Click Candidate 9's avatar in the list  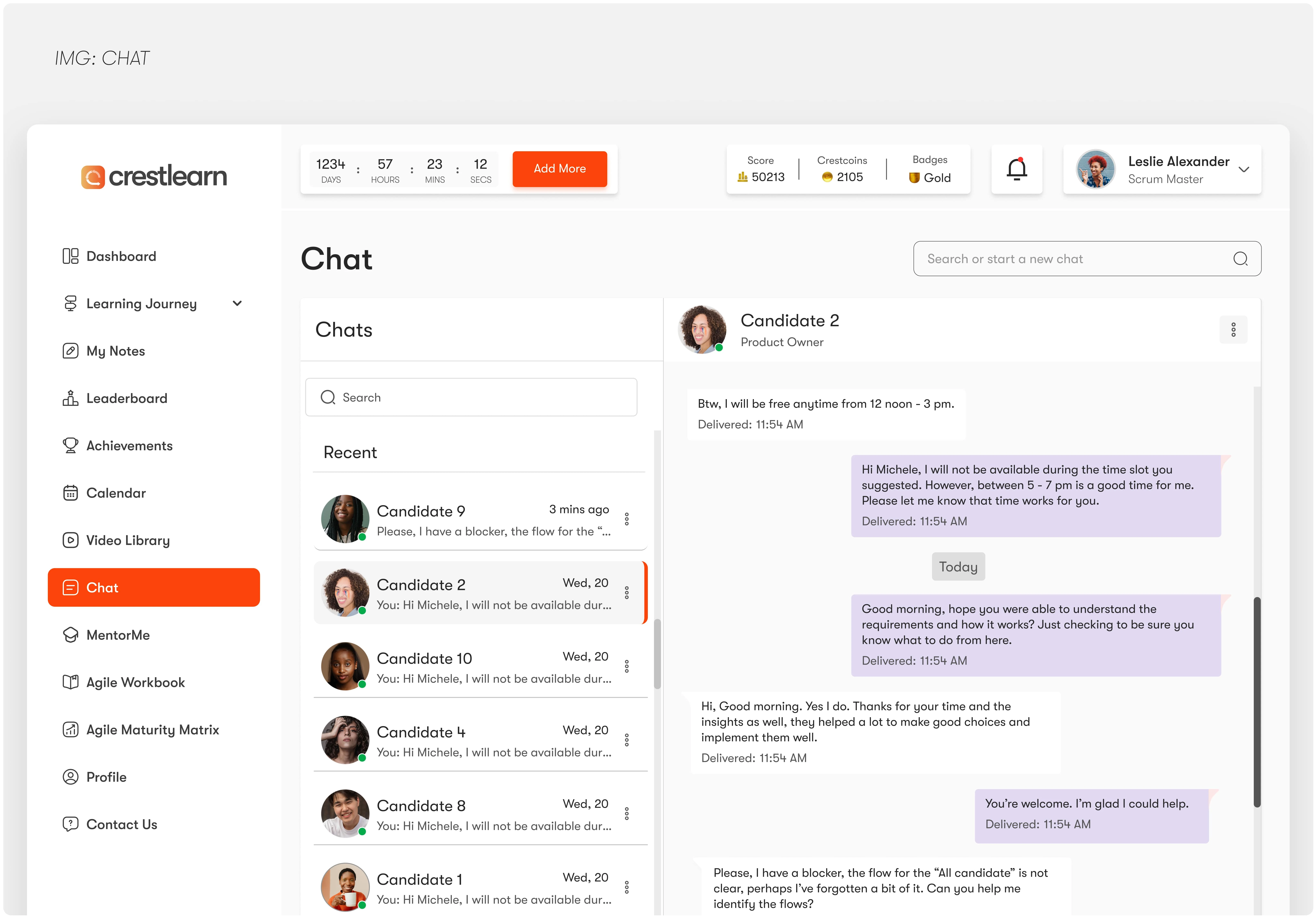tap(345, 519)
